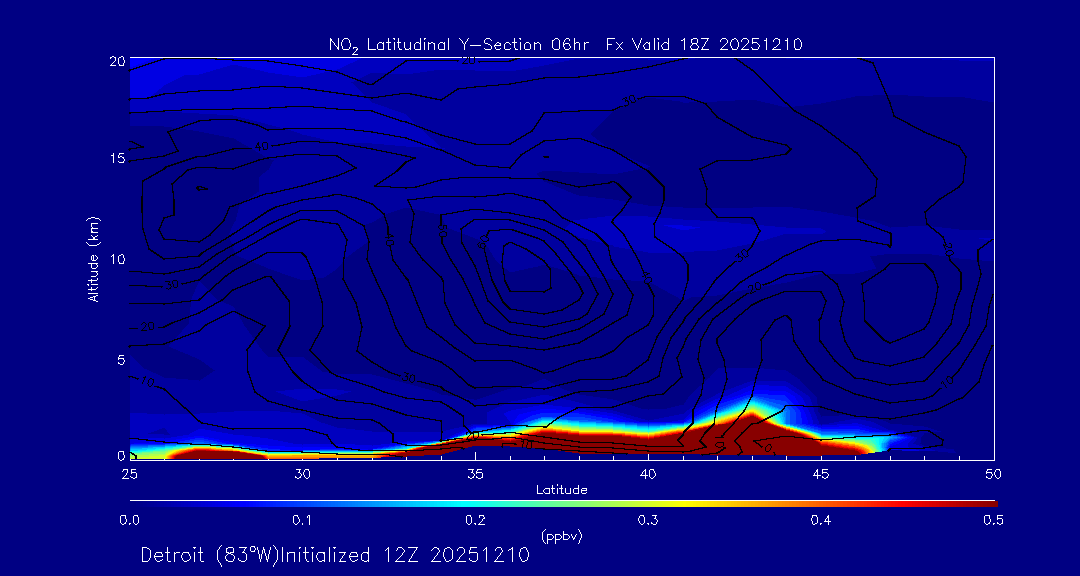Click x-axis latitude tick label 50
Viewport: 1080px width, 576px height.
(994, 474)
